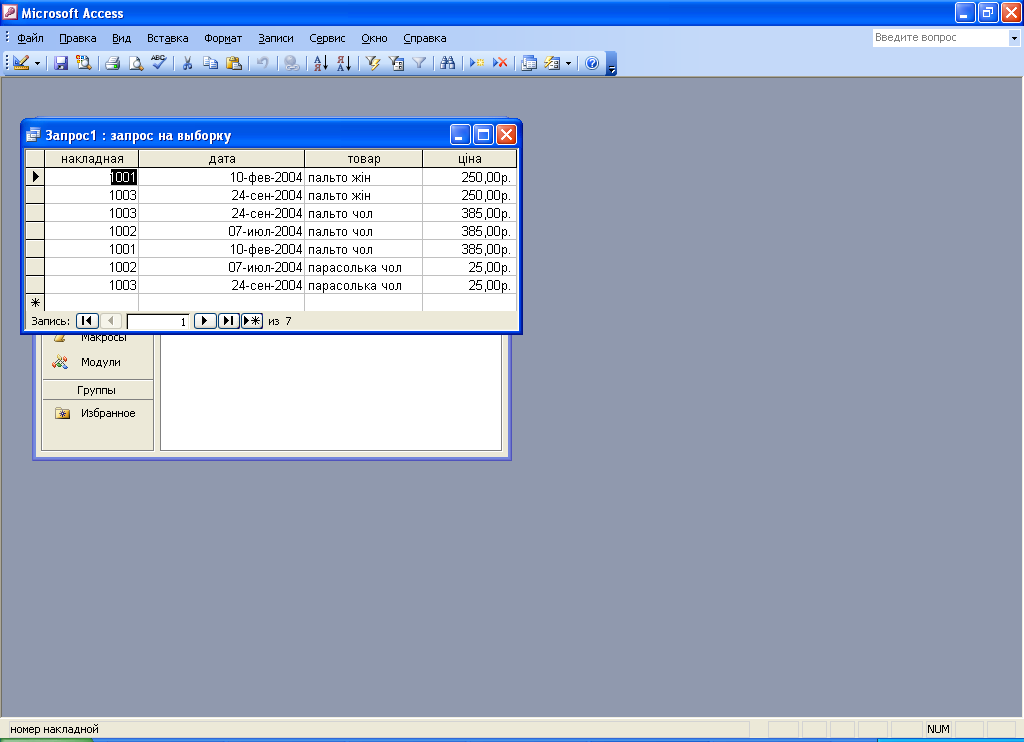Open the Файл menu
This screenshot has height=742, width=1024.
coord(30,38)
